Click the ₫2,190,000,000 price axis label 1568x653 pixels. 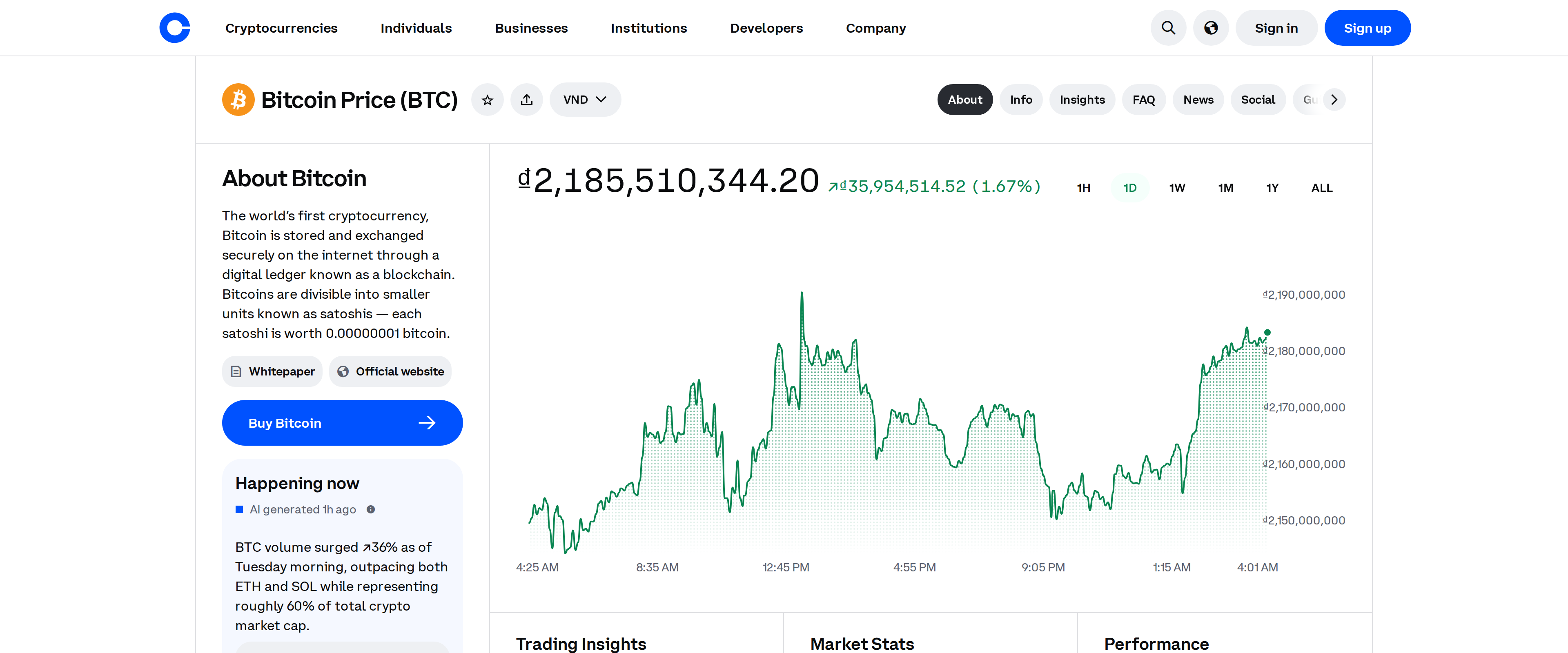1304,295
